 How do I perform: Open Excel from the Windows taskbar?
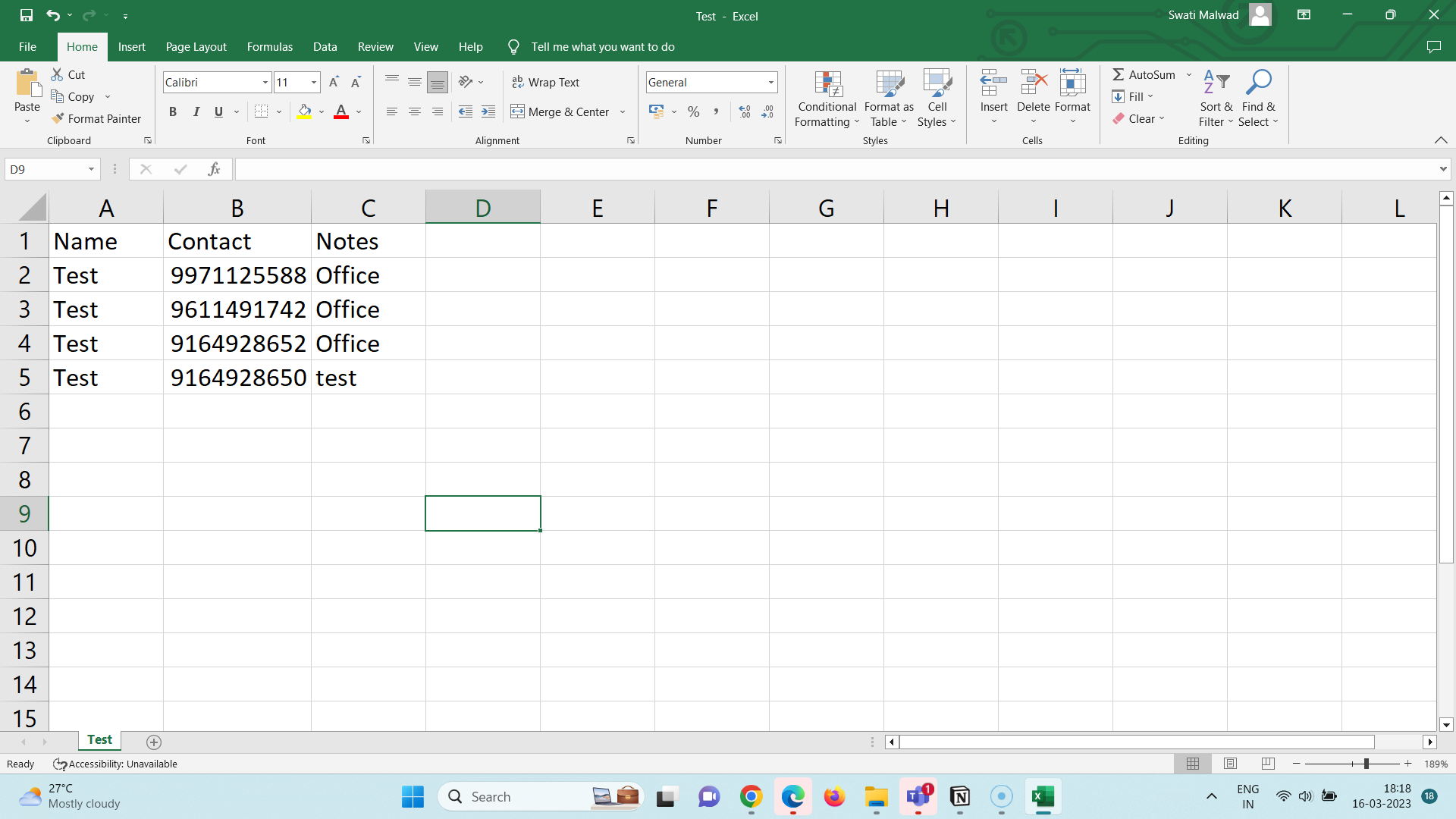1043,796
